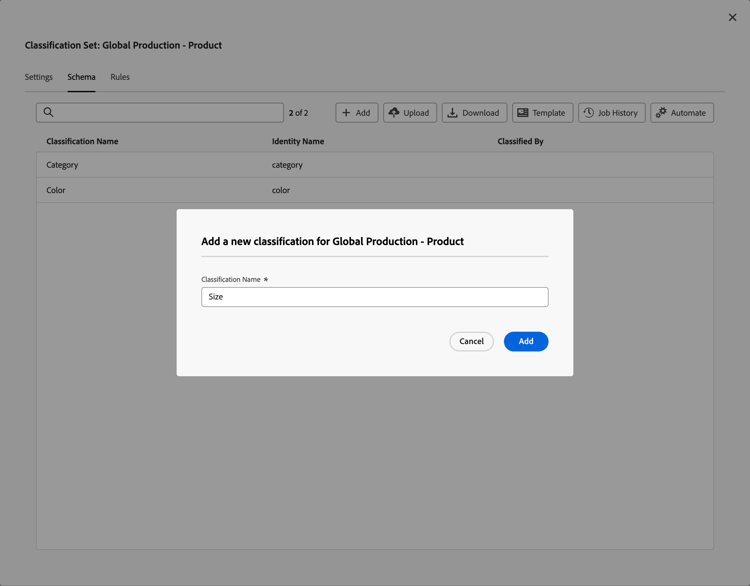
Task: Click the Job History clock icon
Action: click(589, 112)
